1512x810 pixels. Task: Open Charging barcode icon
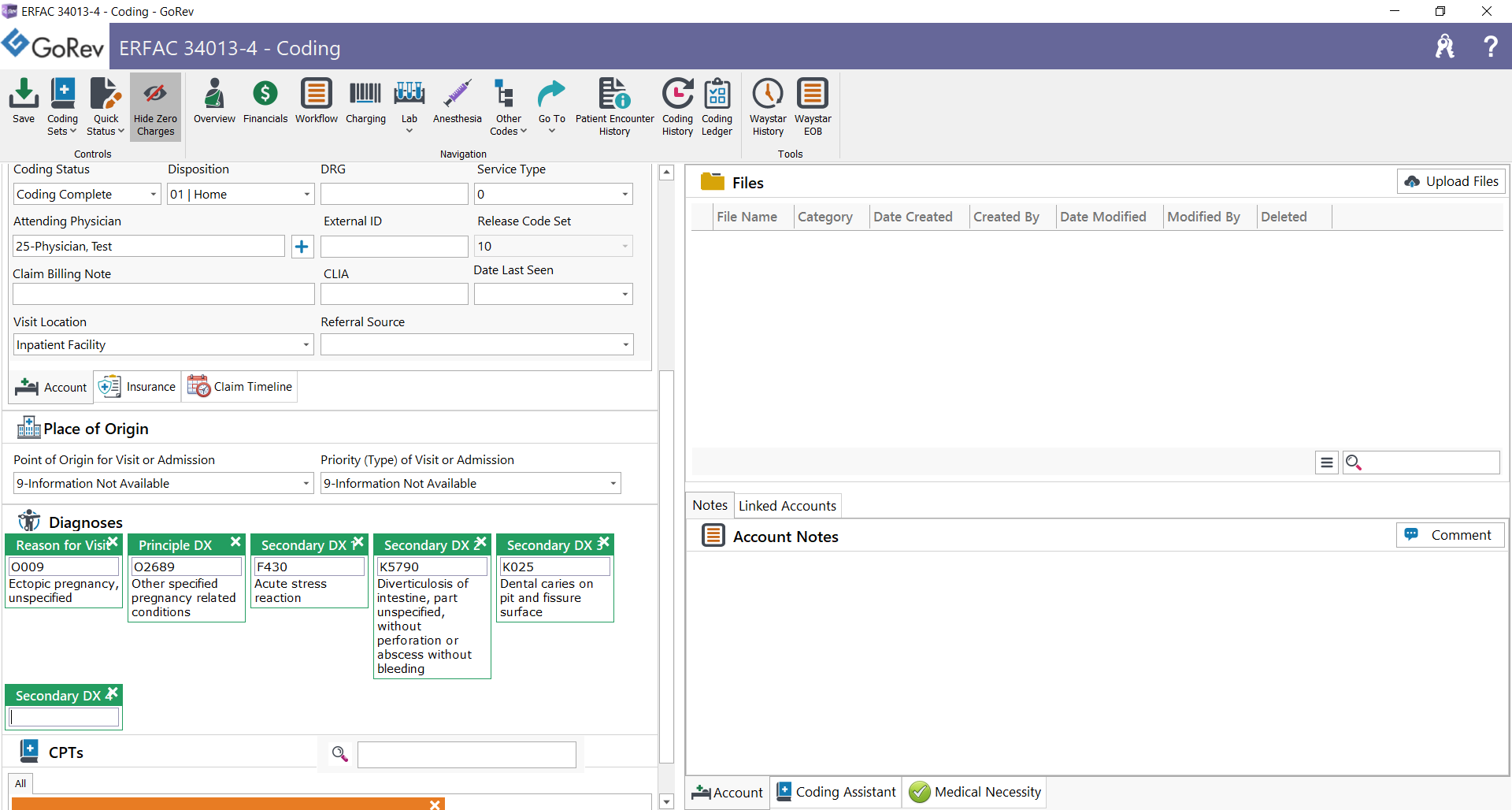pyautogui.click(x=365, y=101)
